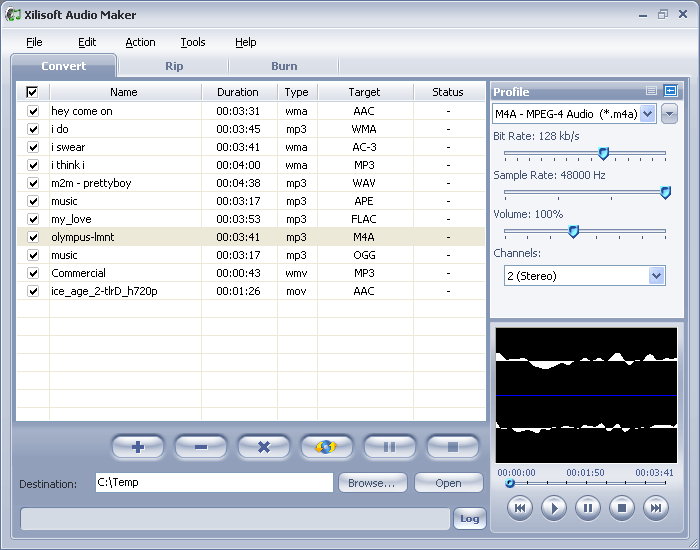Image resolution: width=700 pixels, height=550 pixels.
Task: Click the arrow button beside profile dropdown
Action: (669, 114)
